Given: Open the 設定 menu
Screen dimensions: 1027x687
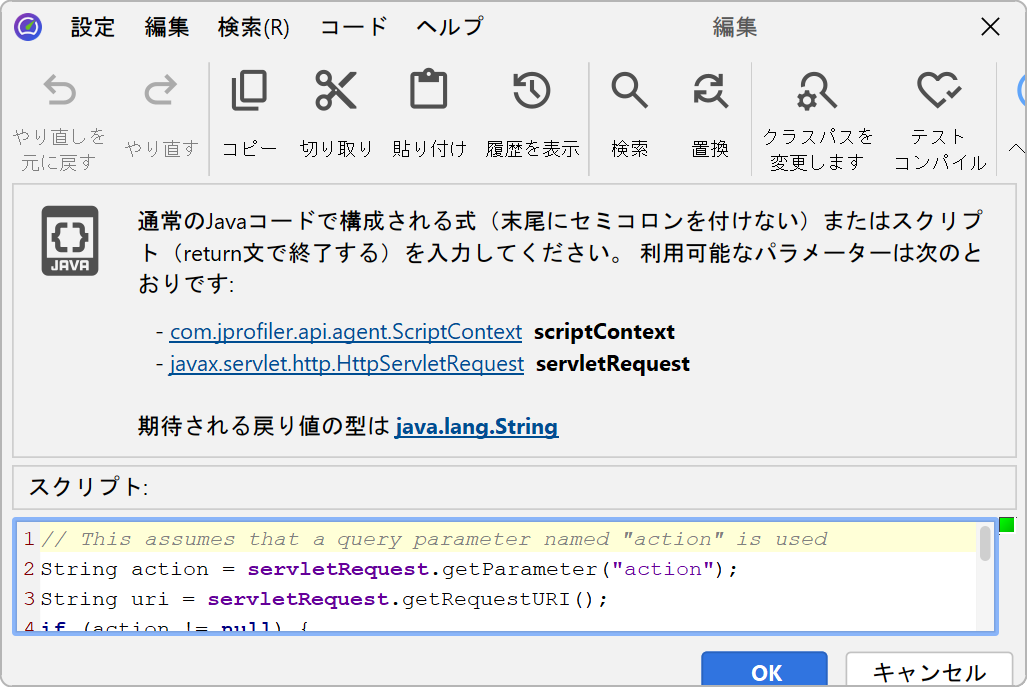Looking at the screenshot, I should [x=93, y=27].
